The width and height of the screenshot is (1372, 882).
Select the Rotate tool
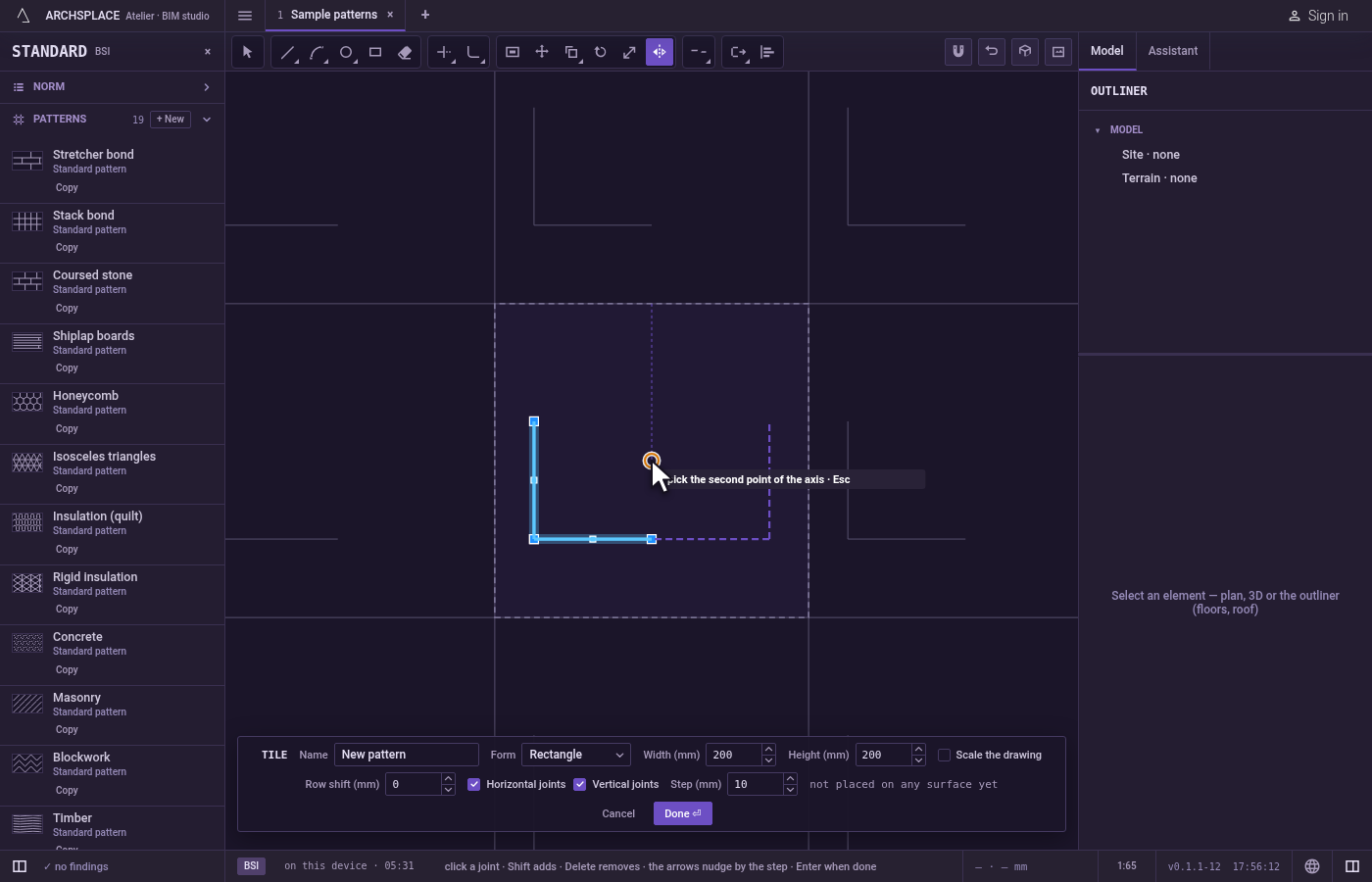point(601,52)
